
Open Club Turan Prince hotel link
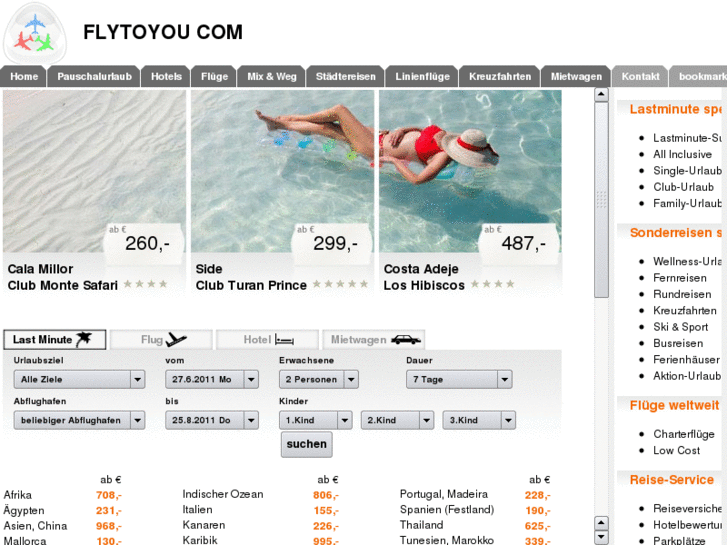click(251, 285)
